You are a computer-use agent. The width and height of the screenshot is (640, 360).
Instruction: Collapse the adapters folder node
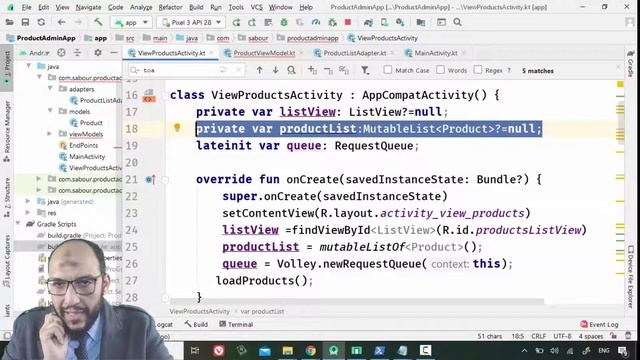(x=50, y=88)
